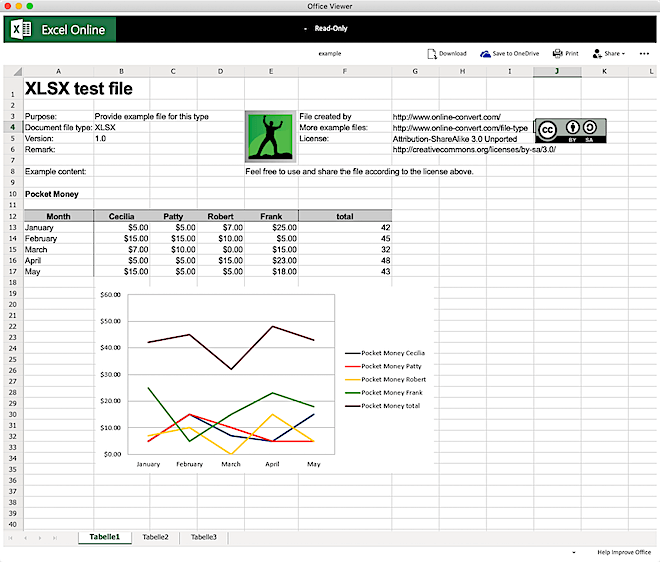Select the Cecilia column header cell
The height and width of the screenshot is (562, 660).
click(x=122, y=216)
